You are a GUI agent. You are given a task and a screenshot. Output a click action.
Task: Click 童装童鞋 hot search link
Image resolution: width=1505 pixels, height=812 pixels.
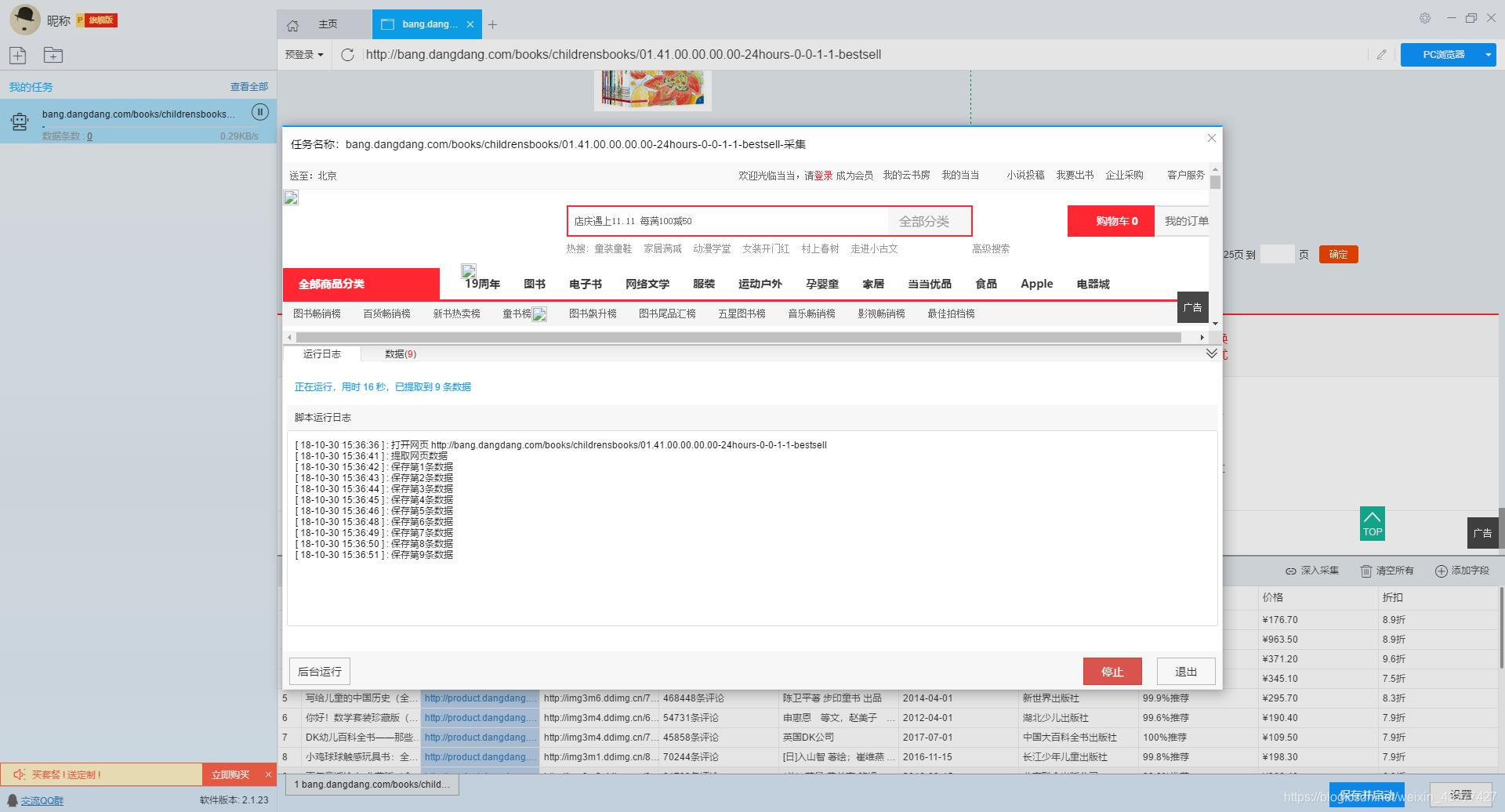[613, 248]
